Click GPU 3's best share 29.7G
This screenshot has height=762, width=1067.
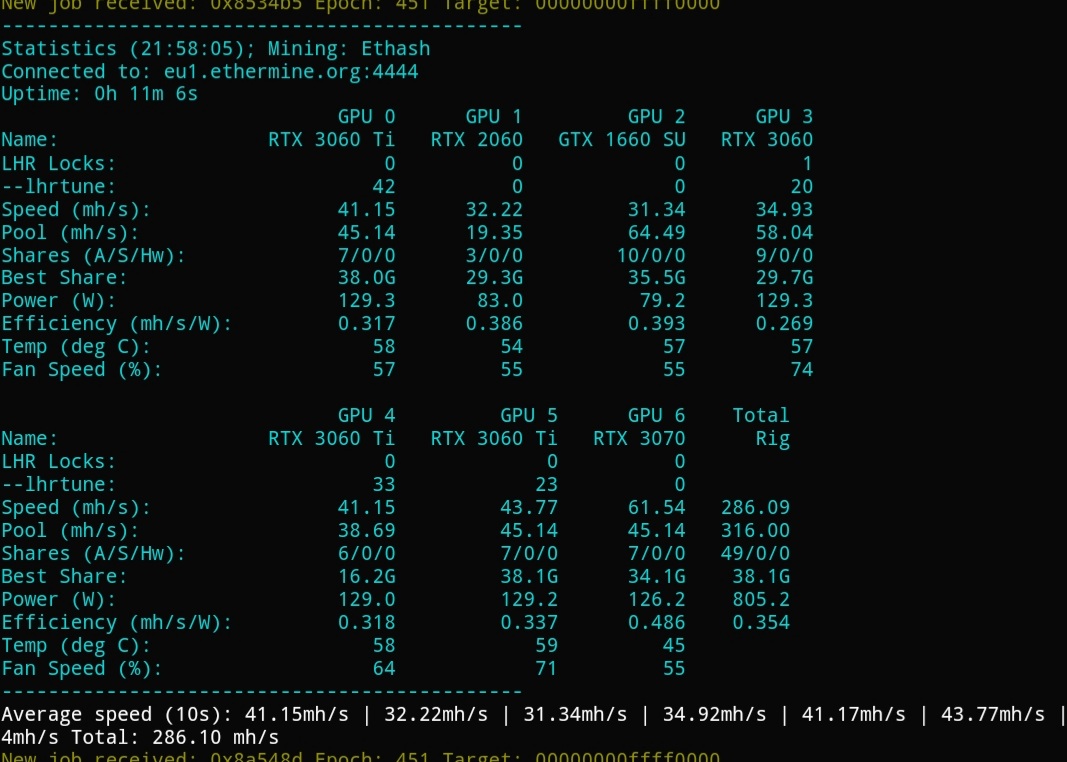[x=784, y=278]
